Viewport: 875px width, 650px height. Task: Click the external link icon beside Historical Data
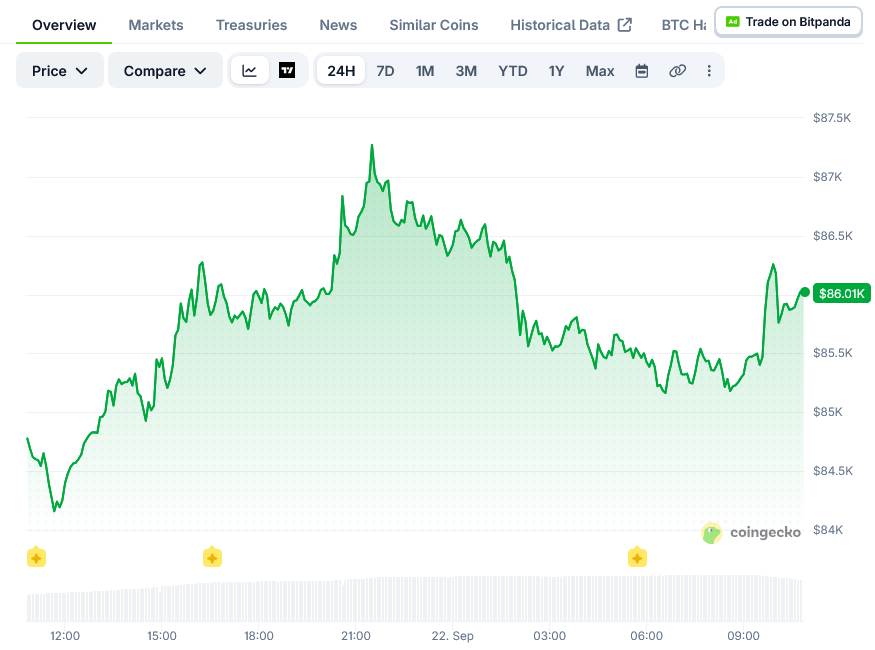pos(625,25)
